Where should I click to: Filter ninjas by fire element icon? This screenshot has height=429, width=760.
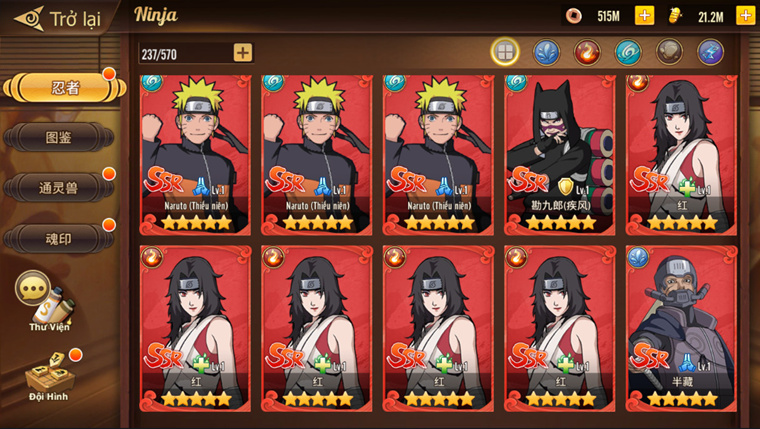pyautogui.click(x=587, y=52)
